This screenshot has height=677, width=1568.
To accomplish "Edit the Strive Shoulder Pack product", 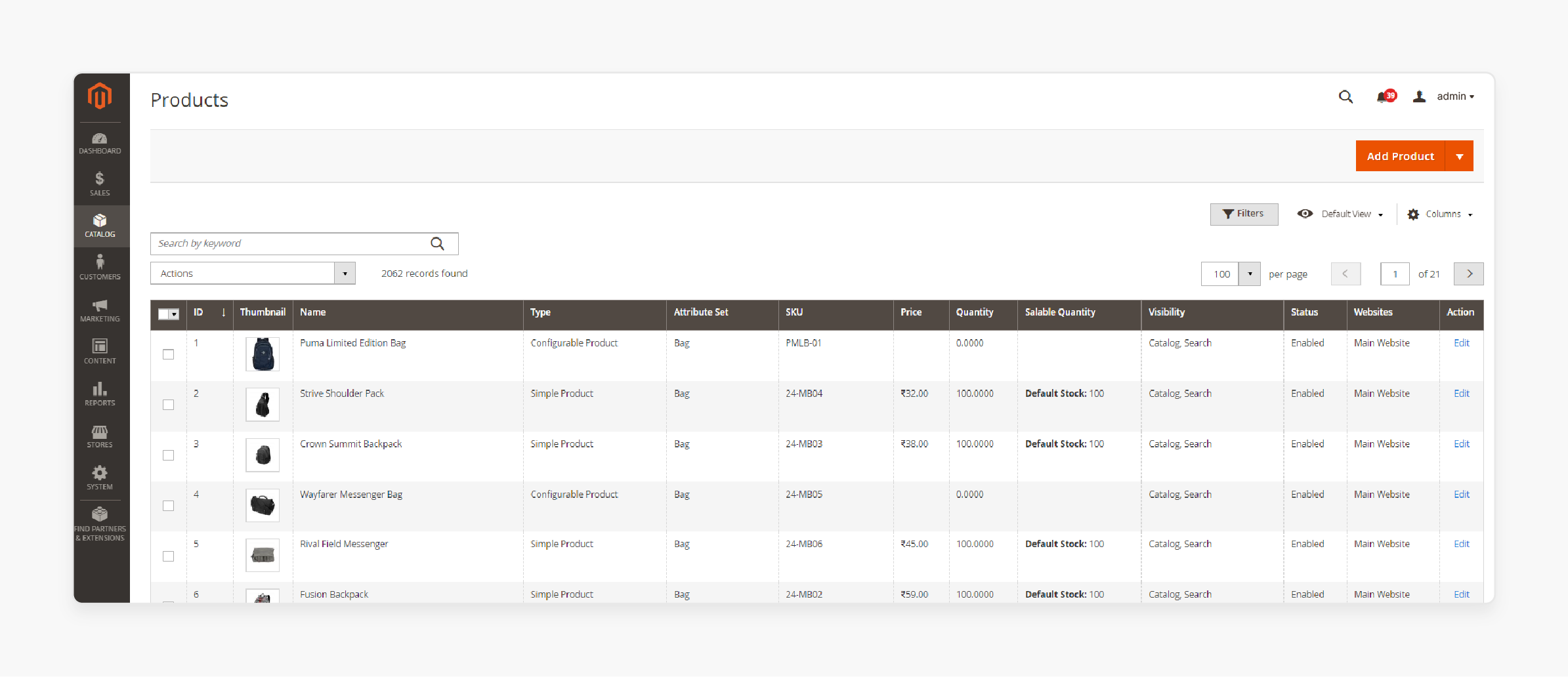I will coord(1461,394).
